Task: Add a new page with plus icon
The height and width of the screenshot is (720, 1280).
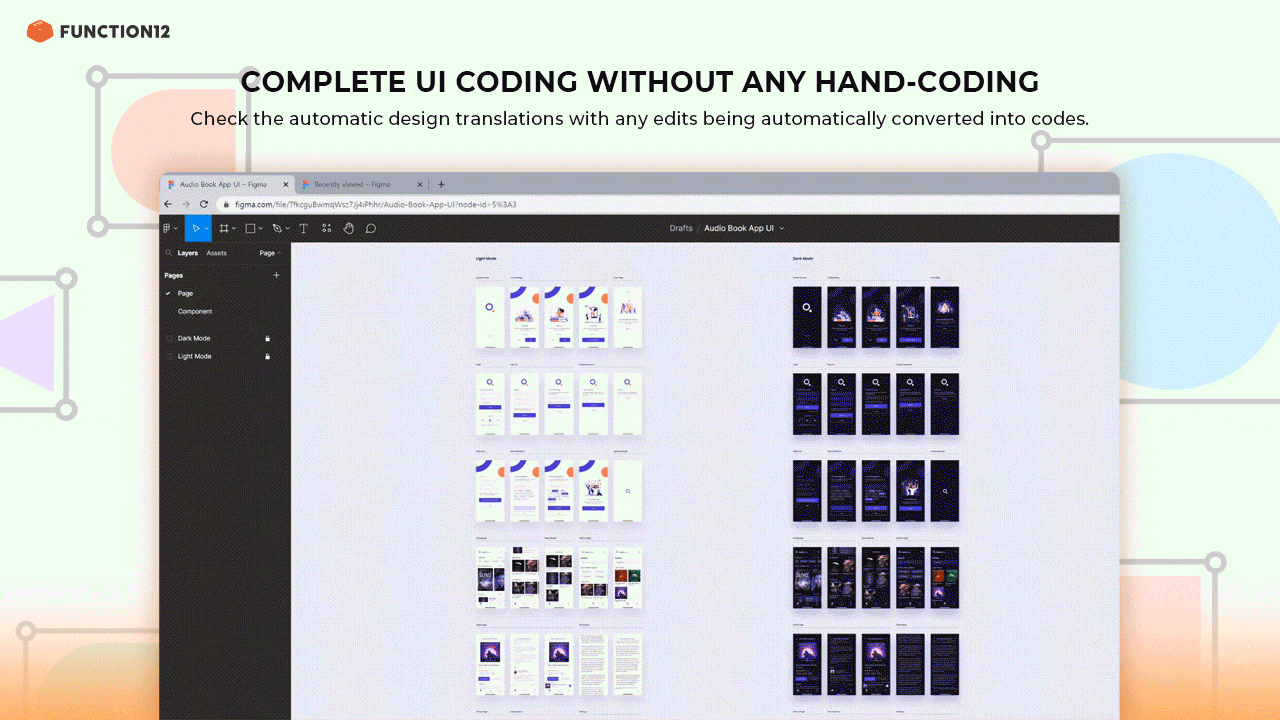Action: pyautogui.click(x=277, y=275)
